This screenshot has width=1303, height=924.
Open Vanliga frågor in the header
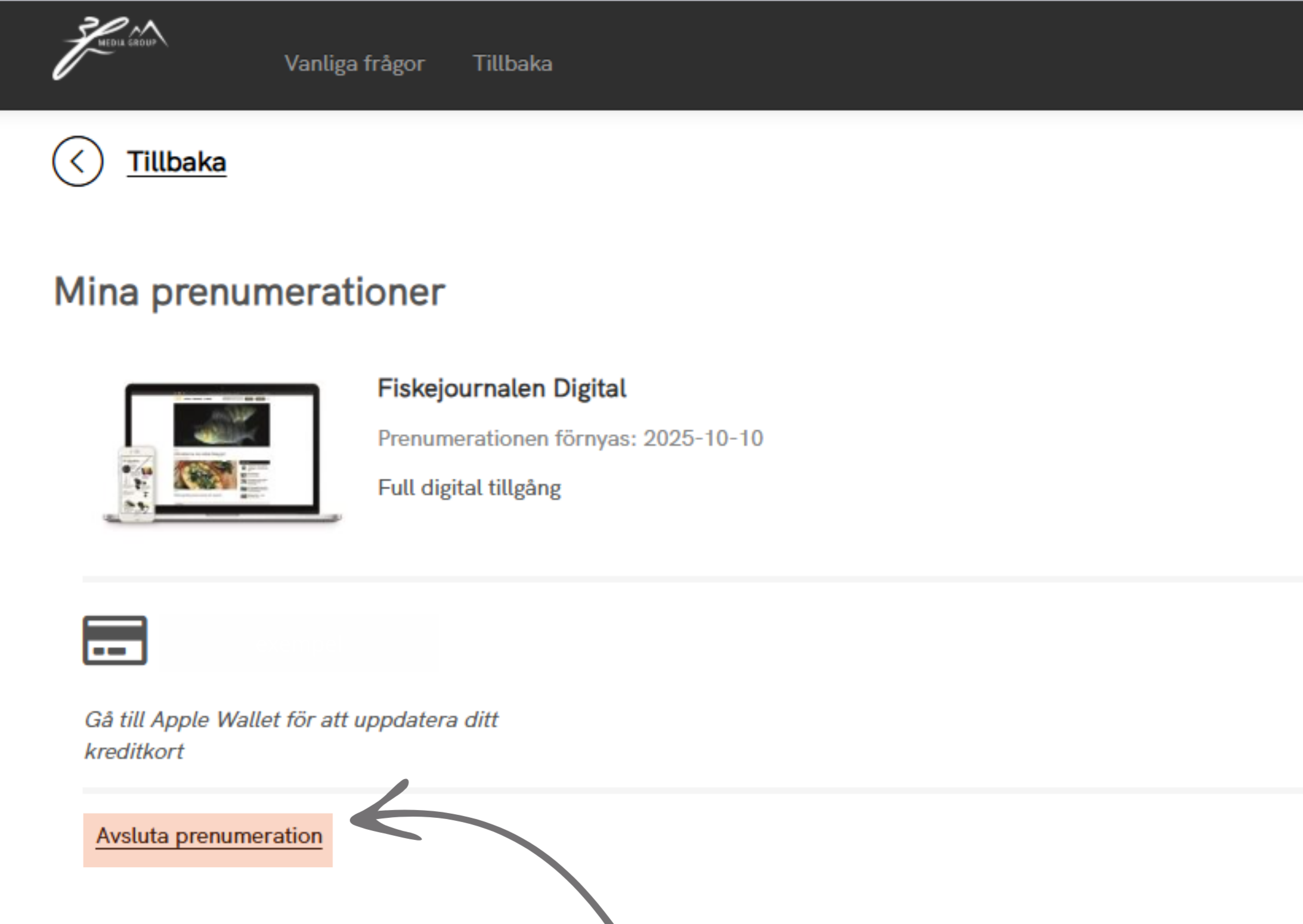pos(354,63)
